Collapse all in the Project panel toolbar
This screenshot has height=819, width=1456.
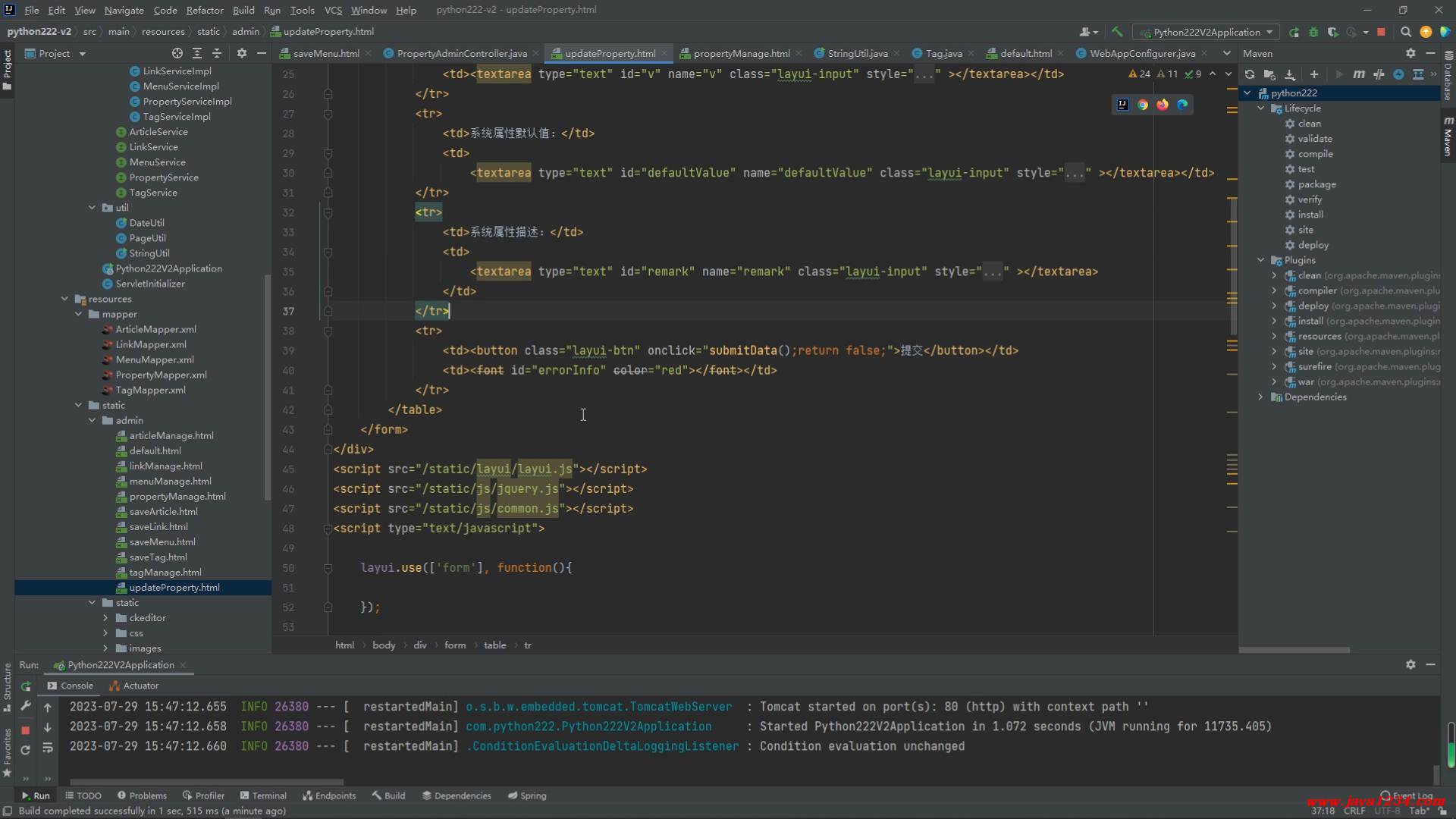click(x=217, y=53)
